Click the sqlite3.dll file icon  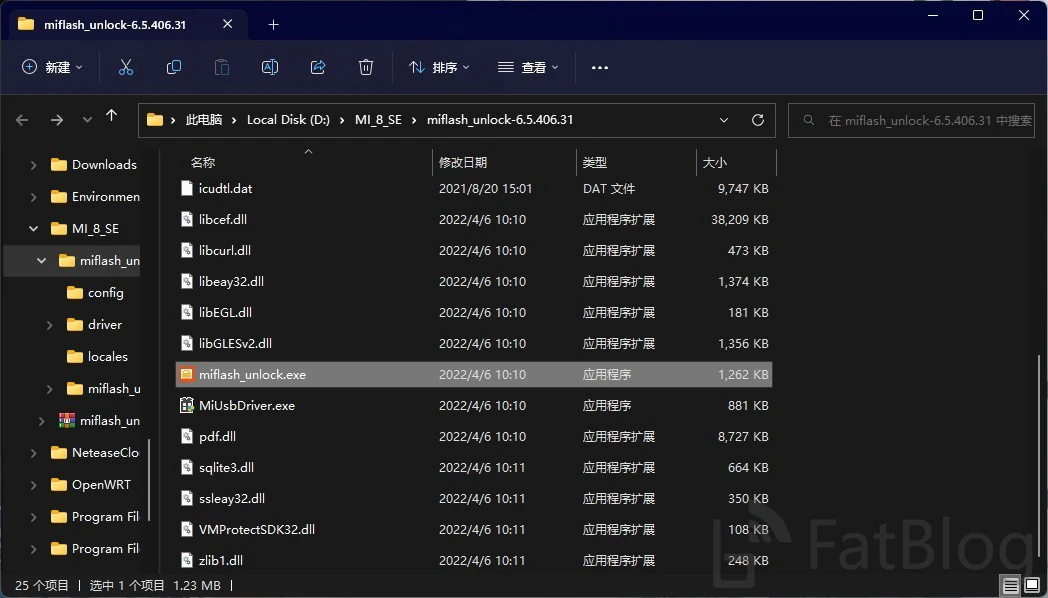(x=187, y=467)
